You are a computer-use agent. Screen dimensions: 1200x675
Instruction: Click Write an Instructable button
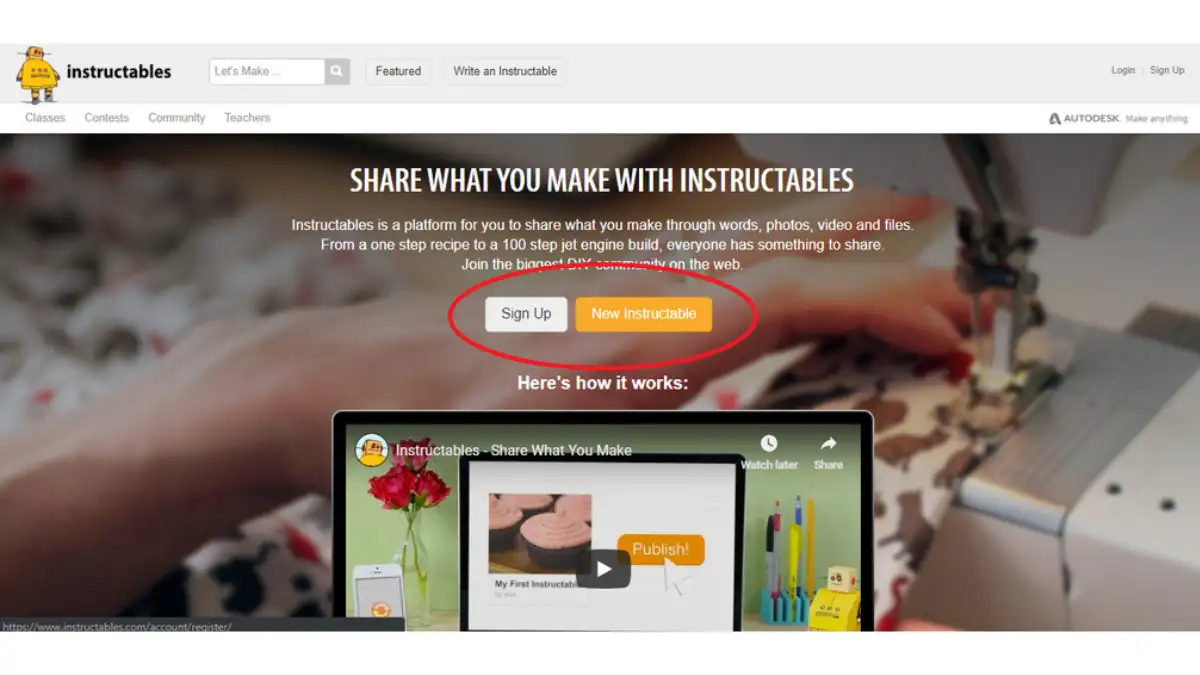(x=505, y=71)
